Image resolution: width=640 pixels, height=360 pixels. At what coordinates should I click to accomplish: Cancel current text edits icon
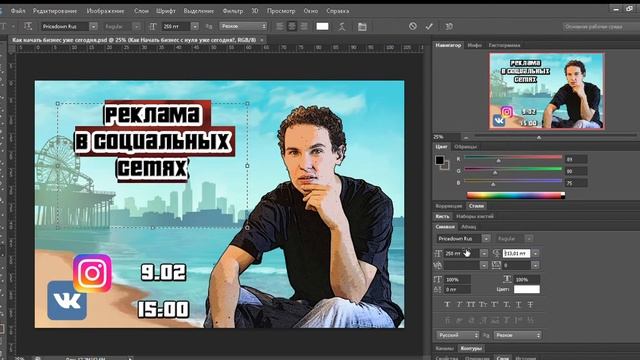(413, 26)
